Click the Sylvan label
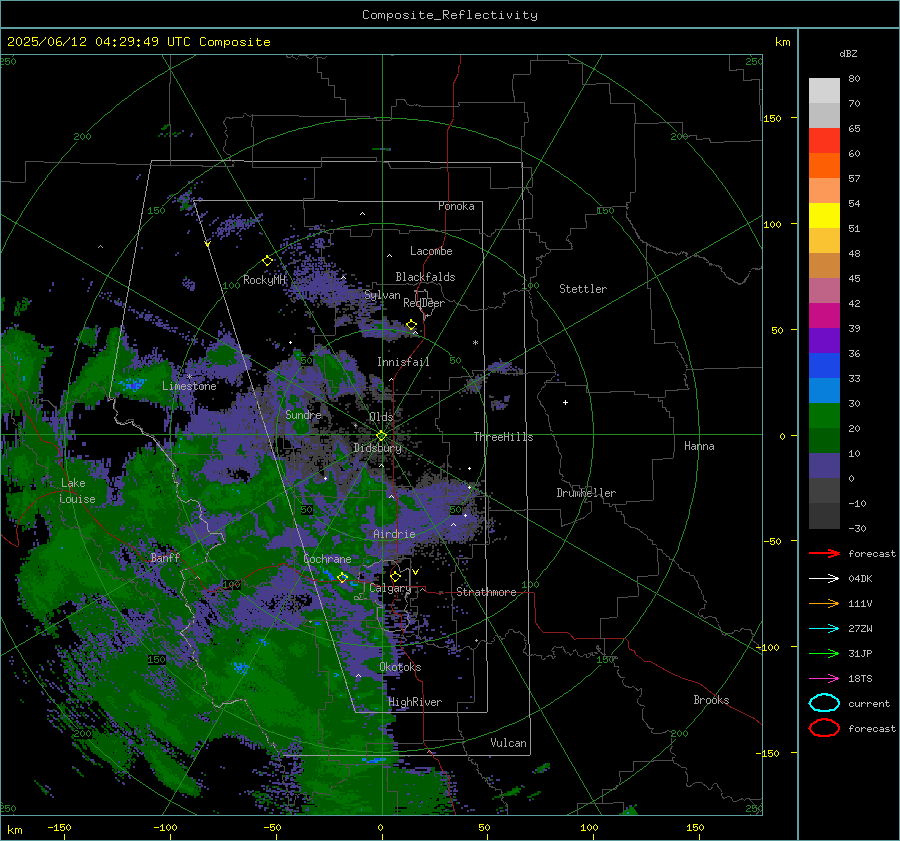 click(x=382, y=295)
